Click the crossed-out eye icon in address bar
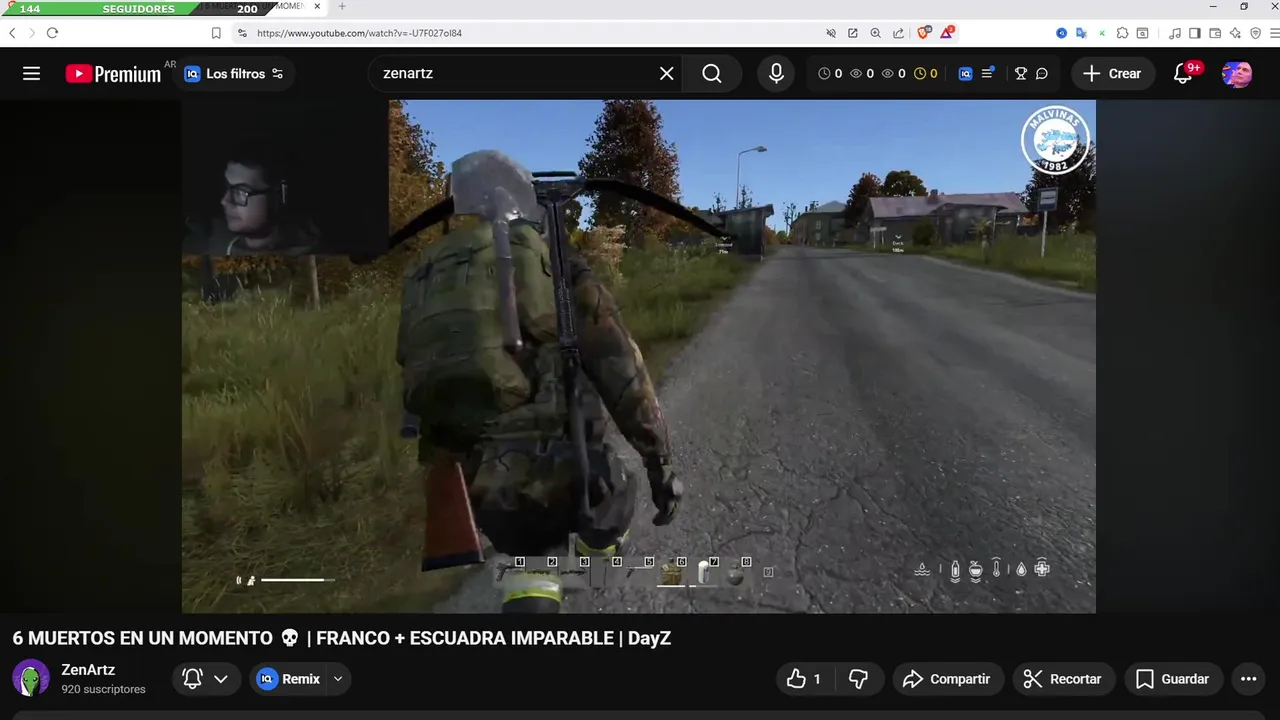Image resolution: width=1280 pixels, height=720 pixels. tap(831, 33)
